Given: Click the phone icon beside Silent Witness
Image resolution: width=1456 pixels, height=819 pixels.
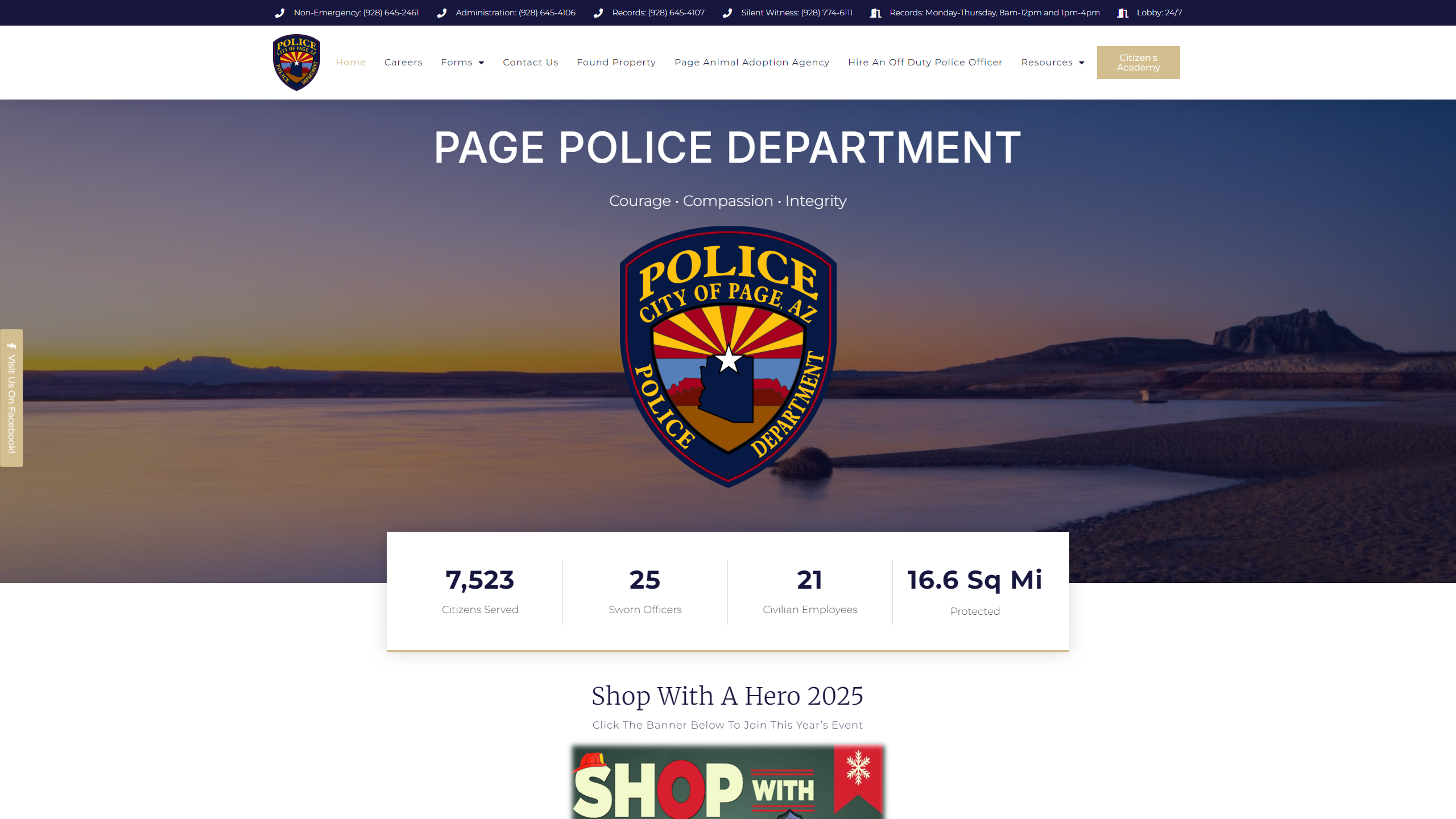Looking at the screenshot, I should (x=727, y=13).
